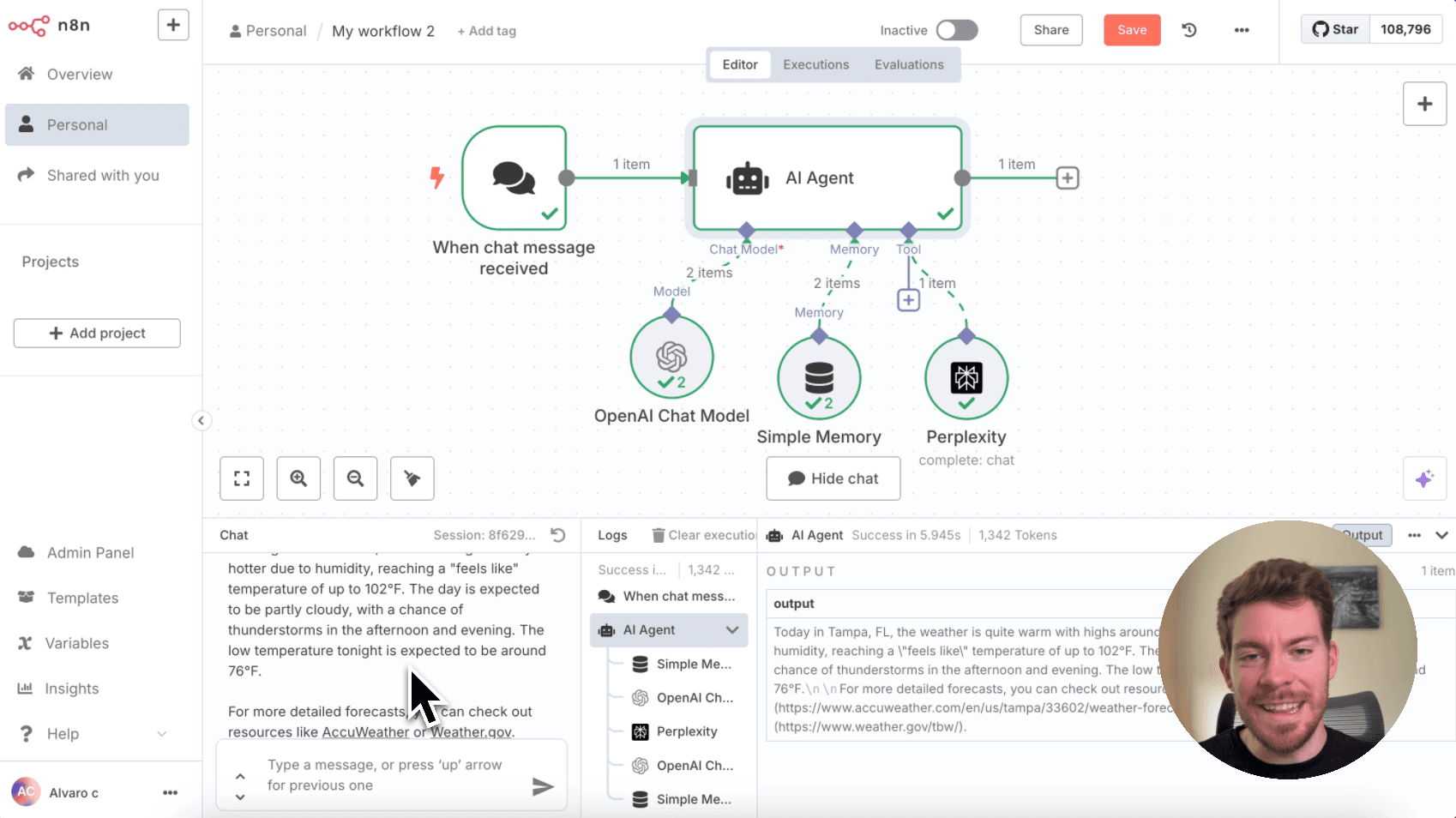Switch to Executions tab

816,64
